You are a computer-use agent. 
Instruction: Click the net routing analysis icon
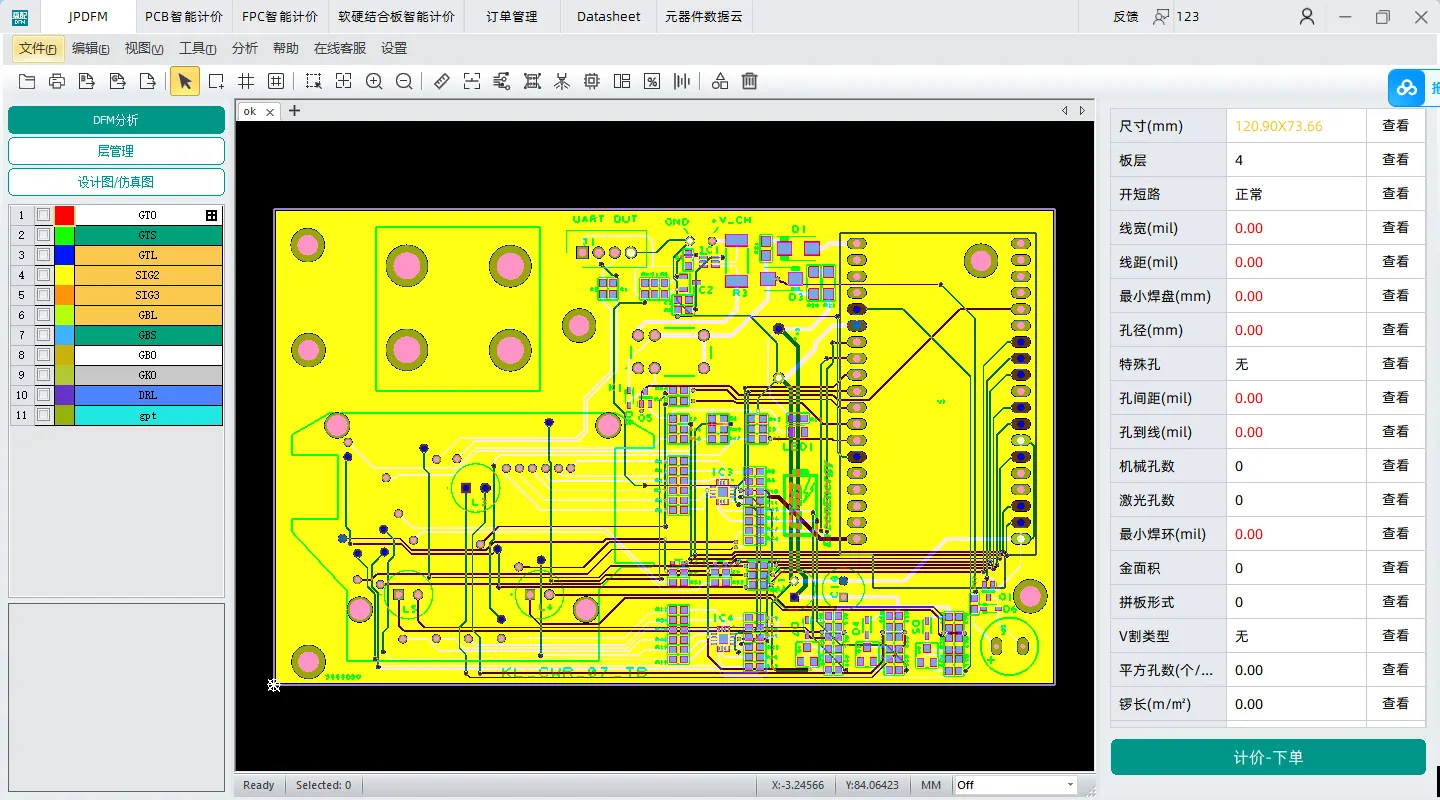(x=502, y=82)
